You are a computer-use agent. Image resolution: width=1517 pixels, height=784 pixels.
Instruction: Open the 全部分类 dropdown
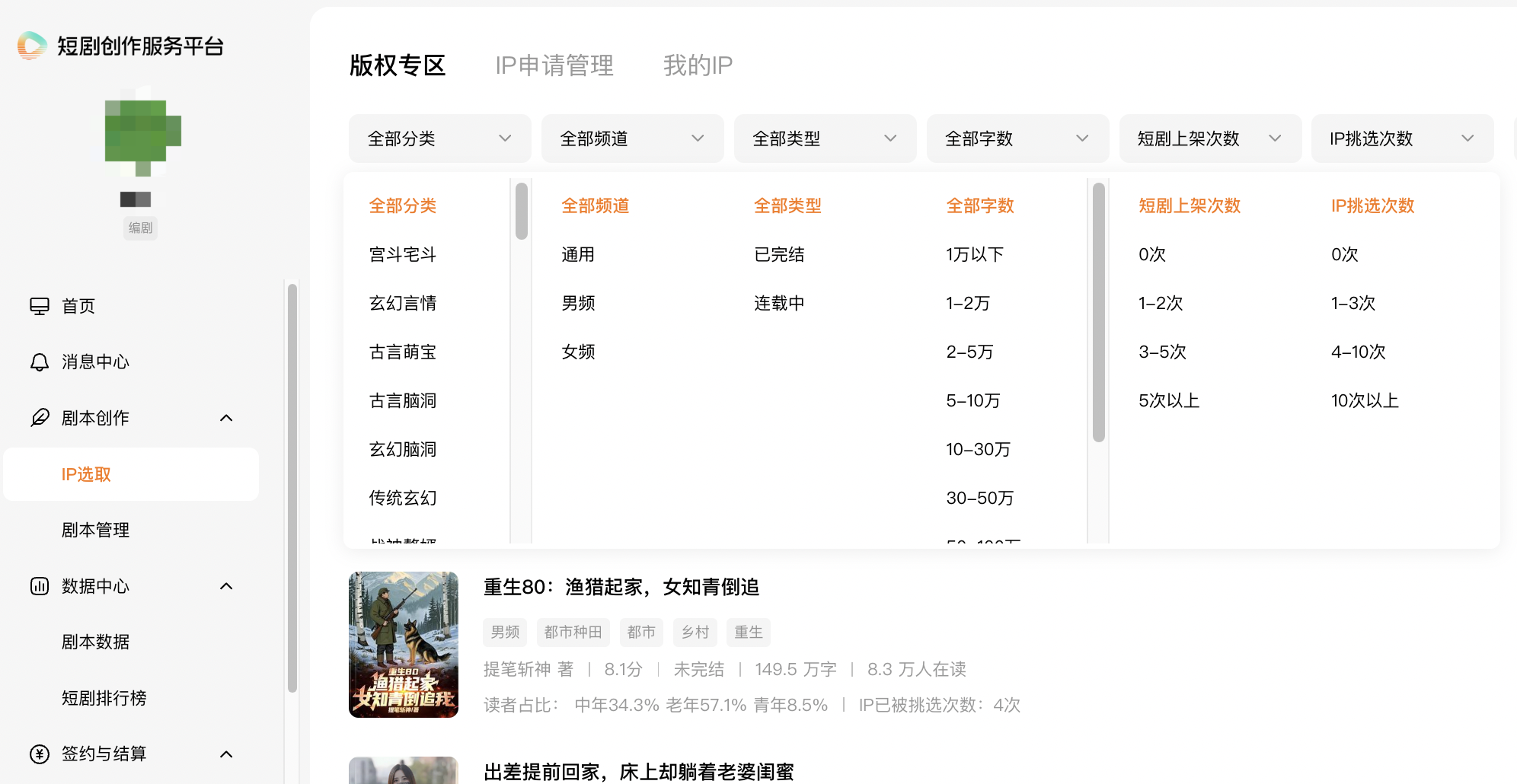(439, 139)
